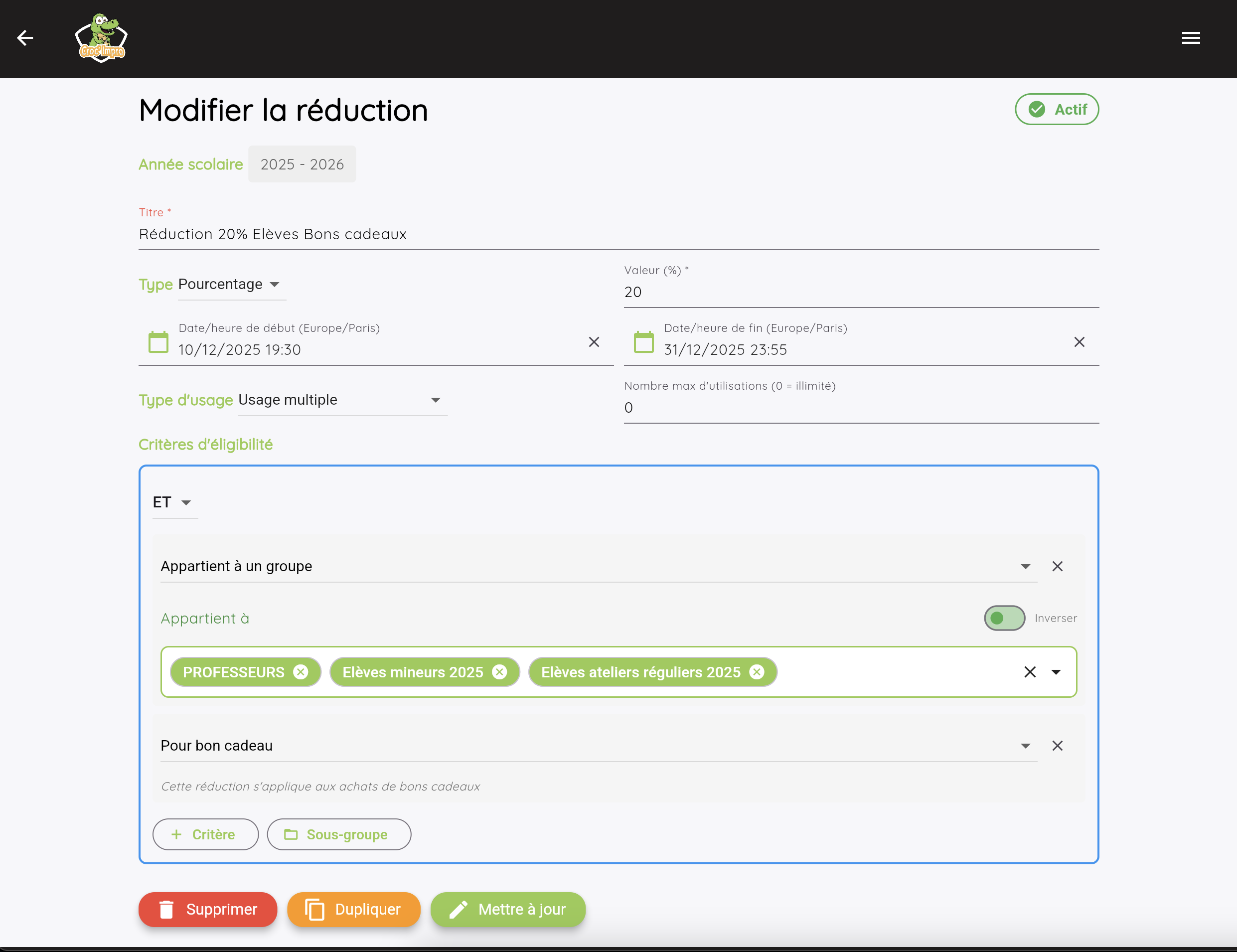Remove the Elèves ateliers réguliers 2025 chip
The width and height of the screenshot is (1237, 952).
tap(756, 672)
